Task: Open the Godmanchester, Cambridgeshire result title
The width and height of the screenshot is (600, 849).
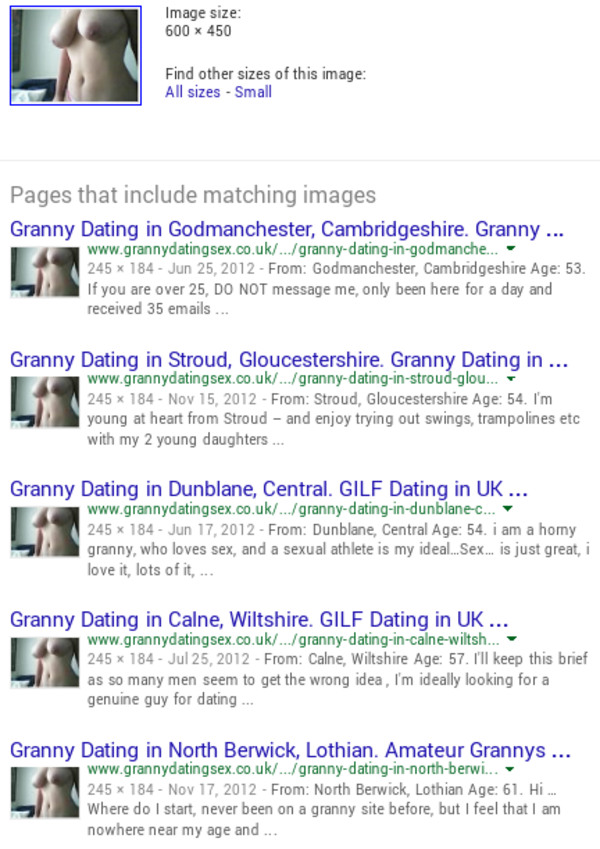Action: click(x=287, y=229)
